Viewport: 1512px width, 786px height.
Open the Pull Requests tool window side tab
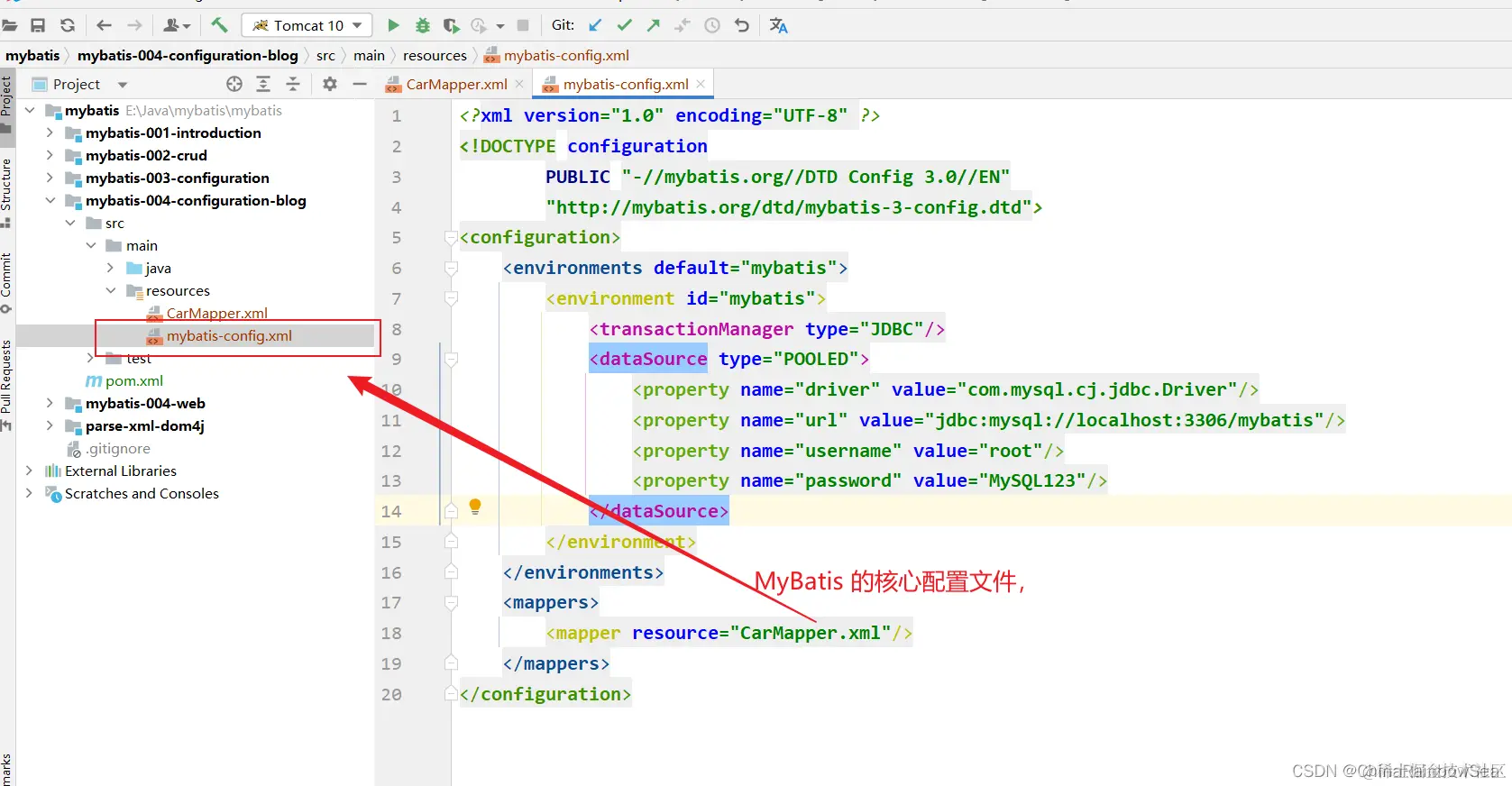coord(6,385)
